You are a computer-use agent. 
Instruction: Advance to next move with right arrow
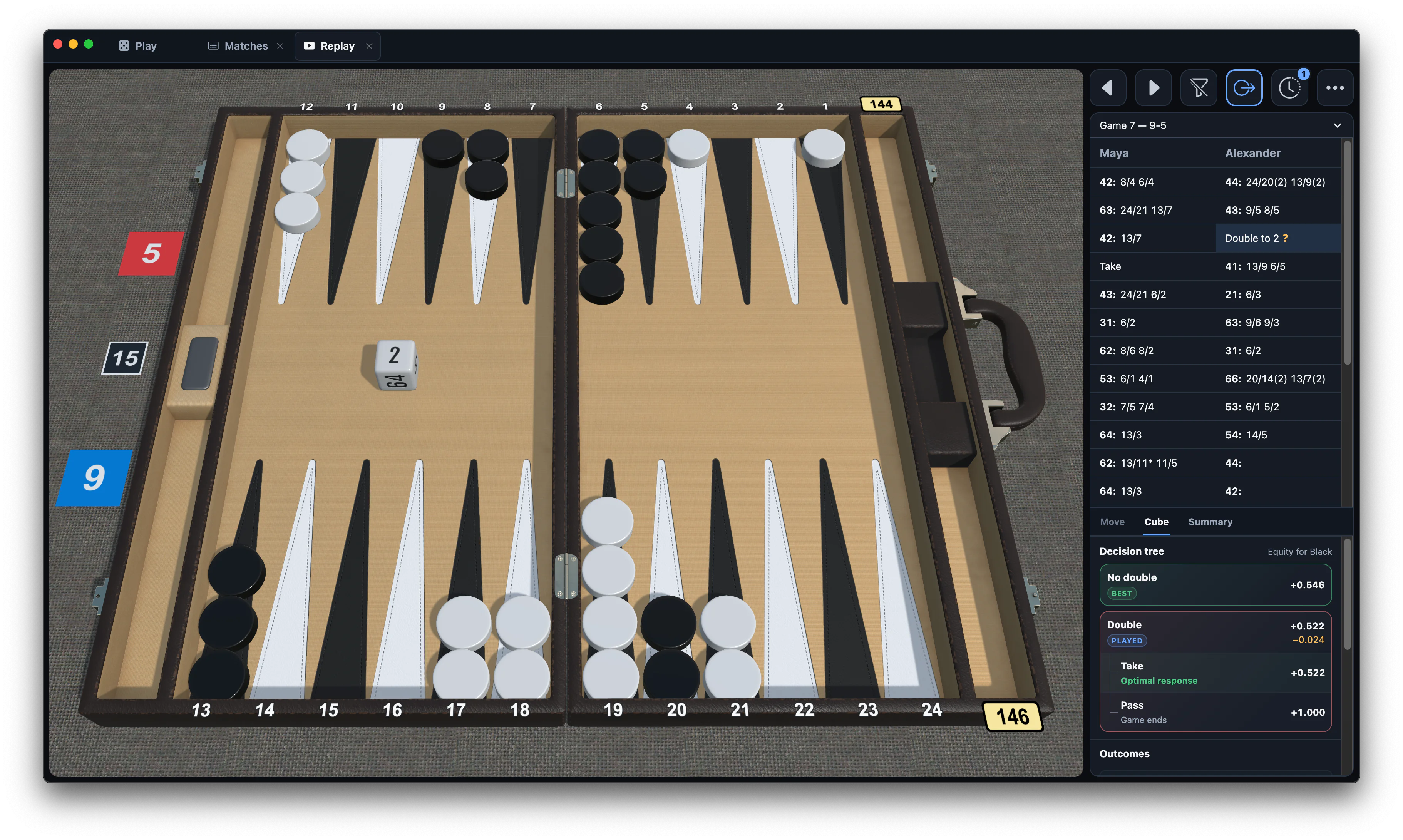pos(1153,88)
